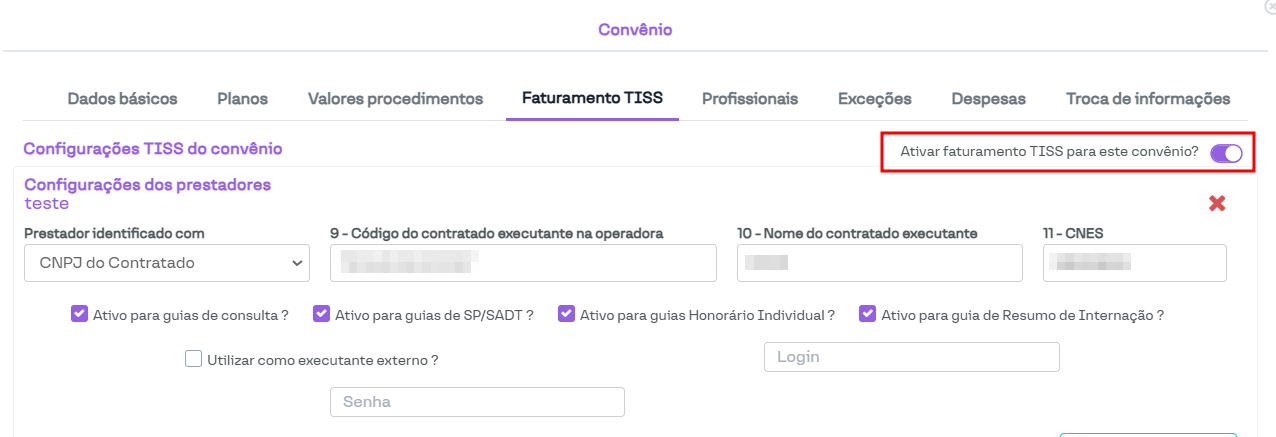The height and width of the screenshot is (437, 1276).
Task: Click the CNES input field
Action: click(1134, 263)
